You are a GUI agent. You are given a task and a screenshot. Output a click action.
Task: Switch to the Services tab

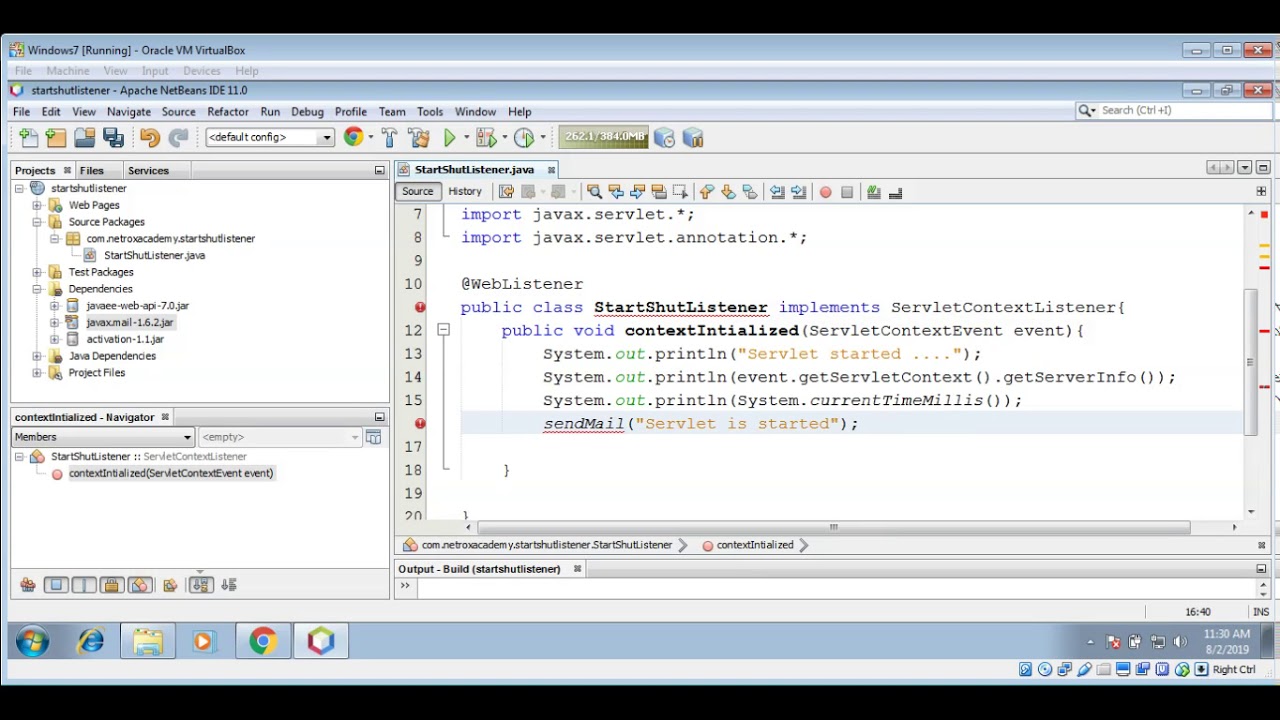coord(148,170)
